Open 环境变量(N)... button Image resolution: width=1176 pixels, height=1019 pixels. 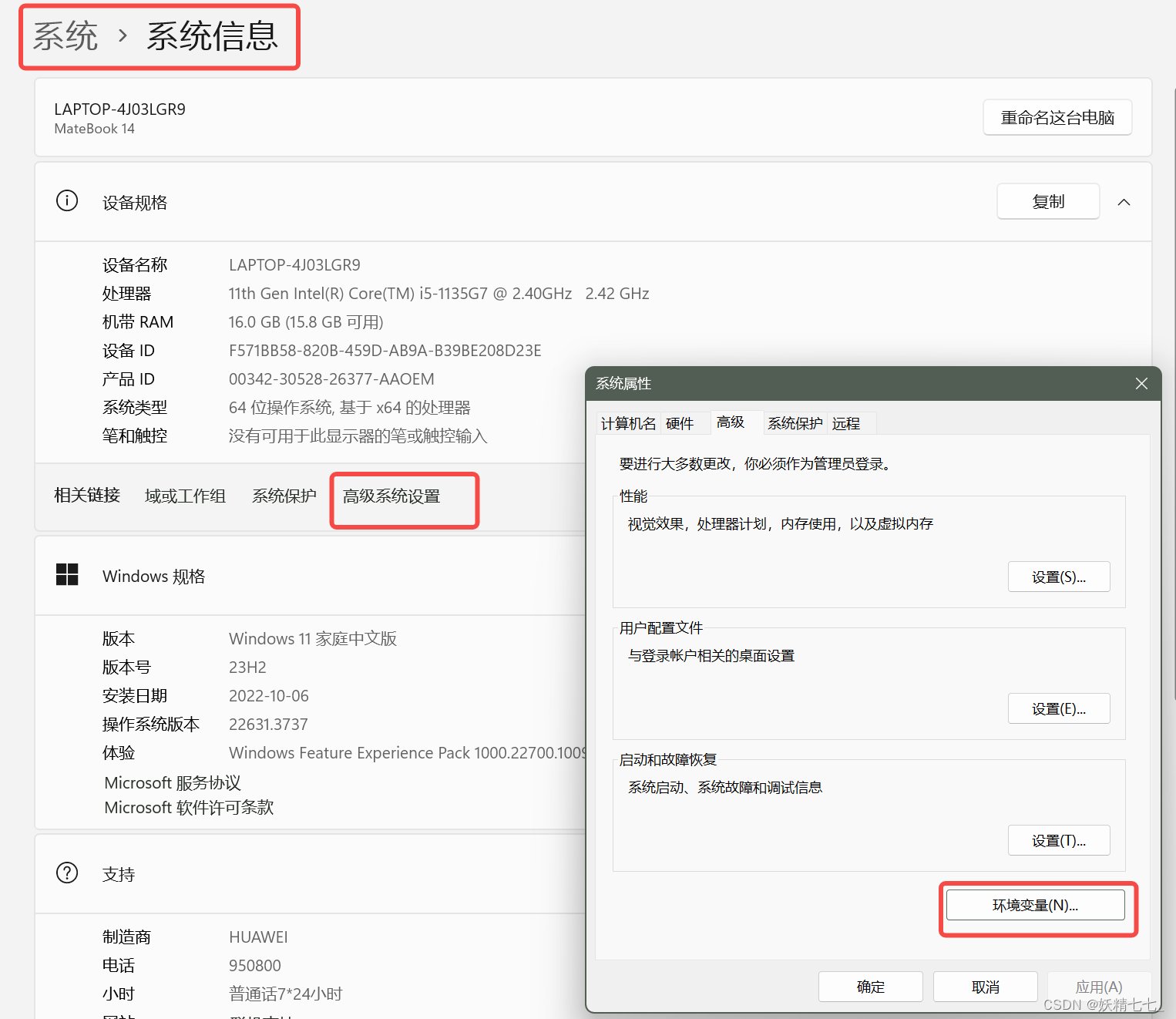[1035, 905]
